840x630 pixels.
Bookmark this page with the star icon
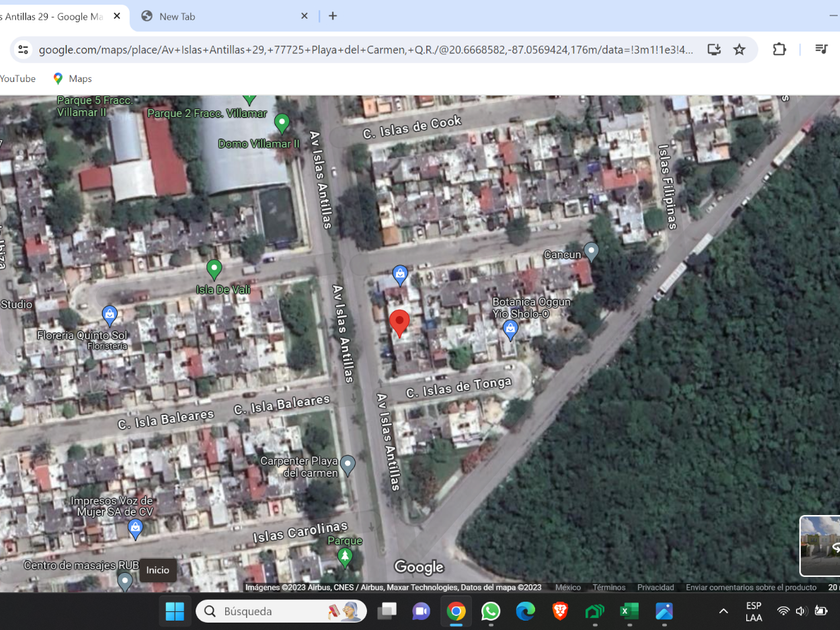click(739, 49)
